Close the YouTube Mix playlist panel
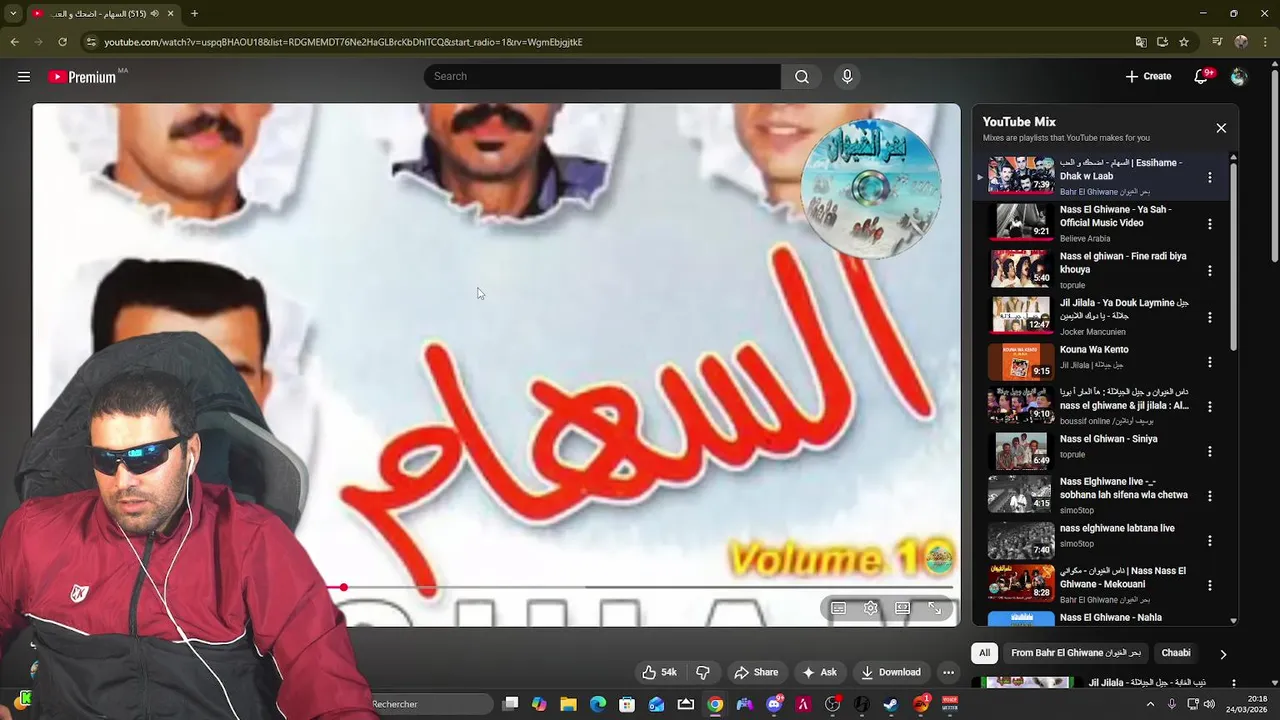The image size is (1280, 720). (1221, 128)
